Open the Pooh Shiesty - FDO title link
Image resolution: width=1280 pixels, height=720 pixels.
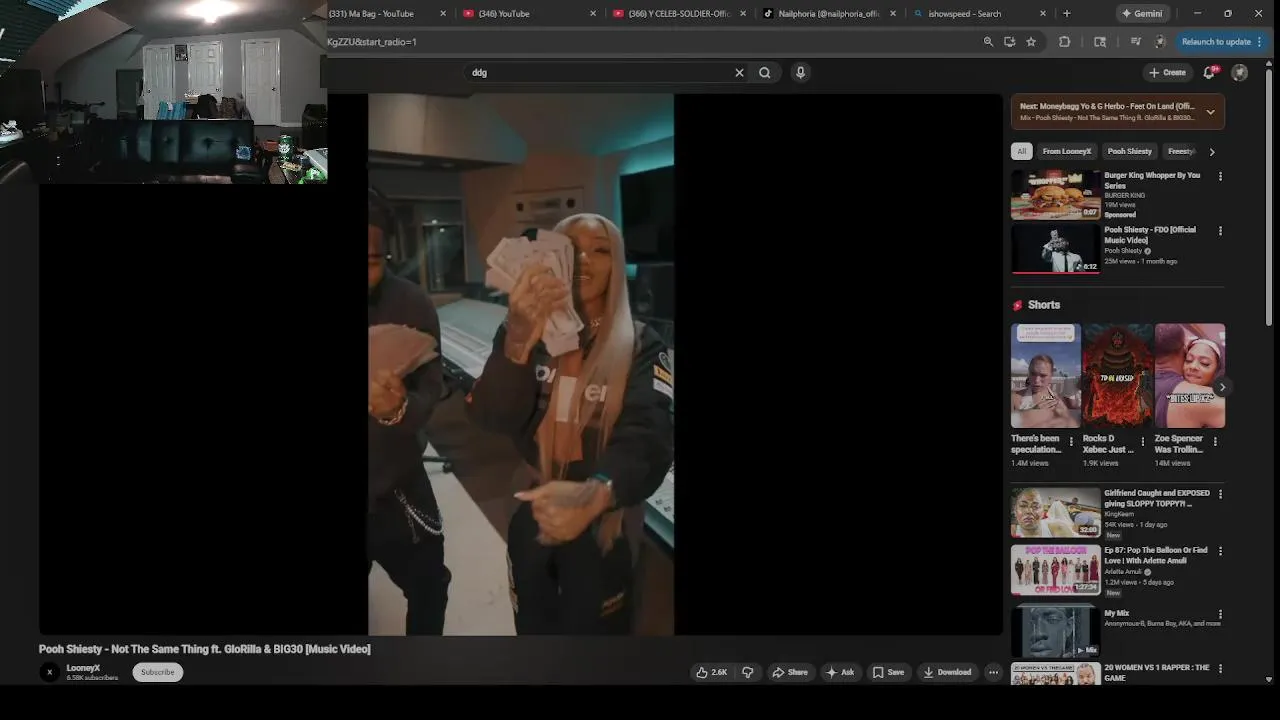click(1150, 235)
